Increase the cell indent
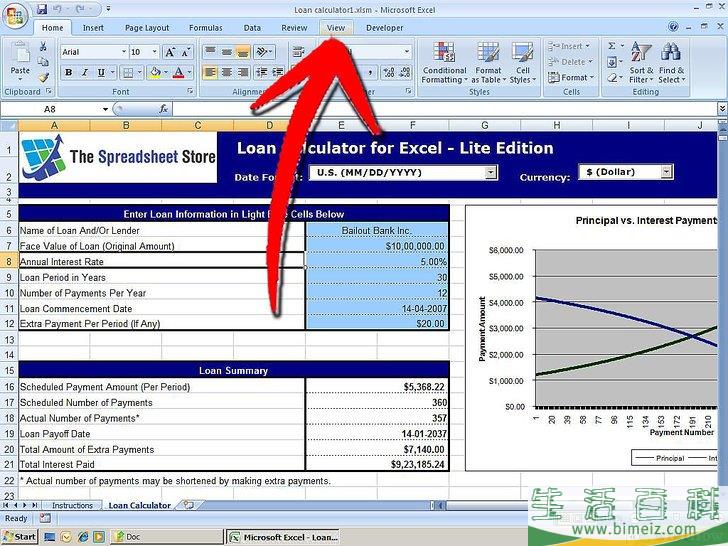Viewport: 728px width, 546px height. 278,72
